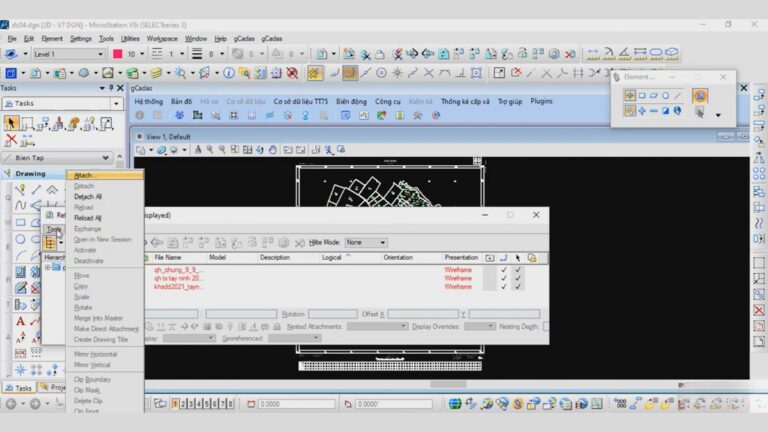Click the blue Element Information i icon
The height and width of the screenshot is (432, 768).
click(x=229, y=73)
